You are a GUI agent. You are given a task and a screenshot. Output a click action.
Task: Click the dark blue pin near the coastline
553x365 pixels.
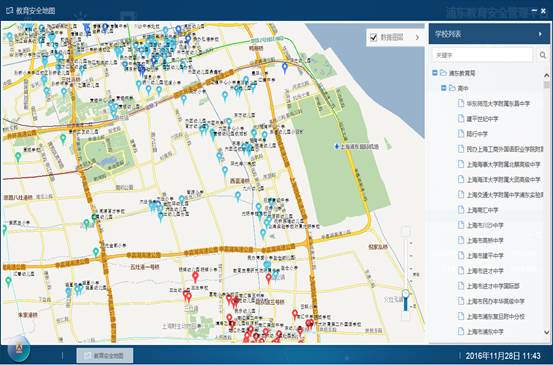click(x=285, y=67)
